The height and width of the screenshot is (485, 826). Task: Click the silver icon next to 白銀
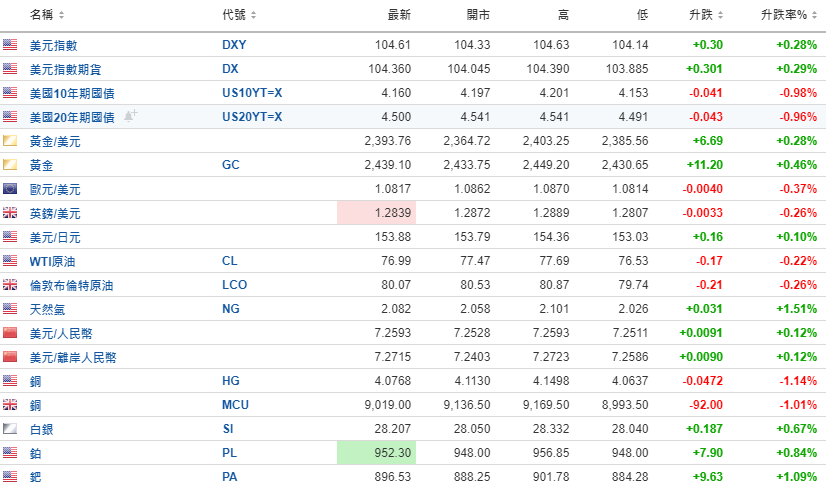point(11,429)
